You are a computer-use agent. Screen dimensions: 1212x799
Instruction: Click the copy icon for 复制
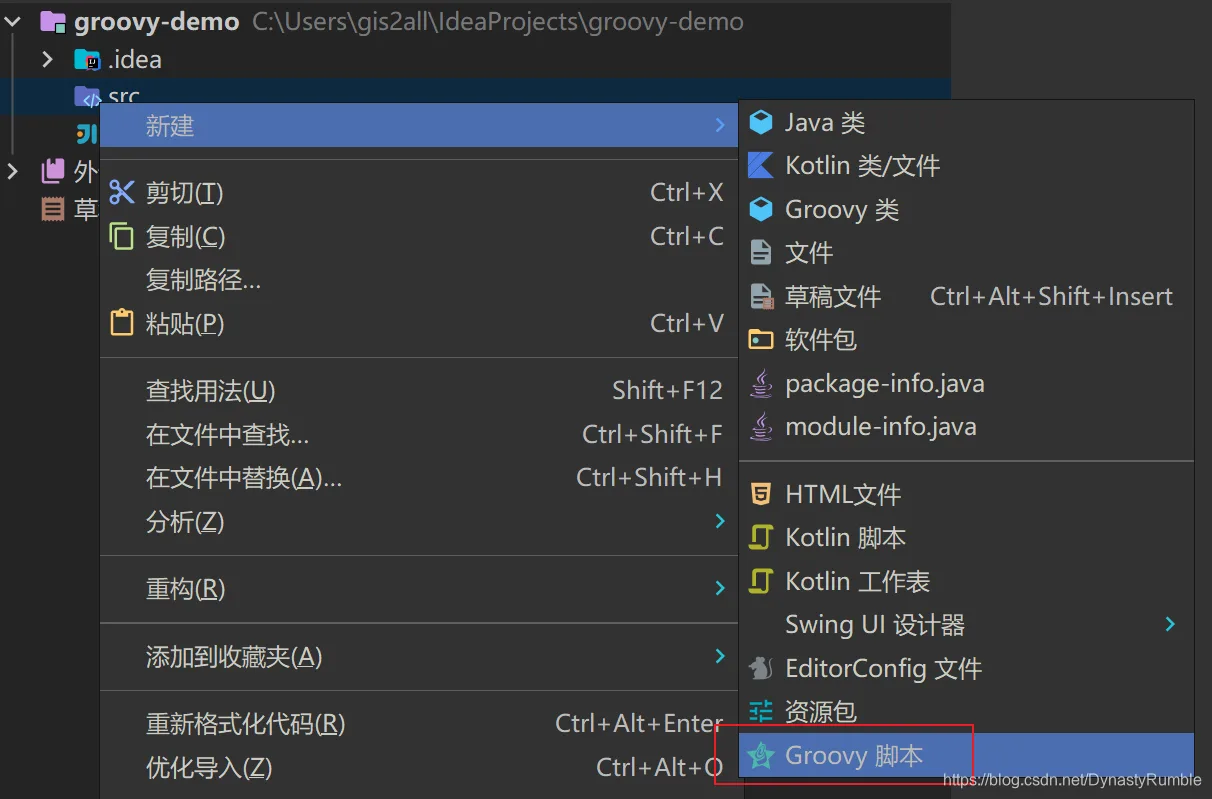pyautogui.click(x=122, y=236)
